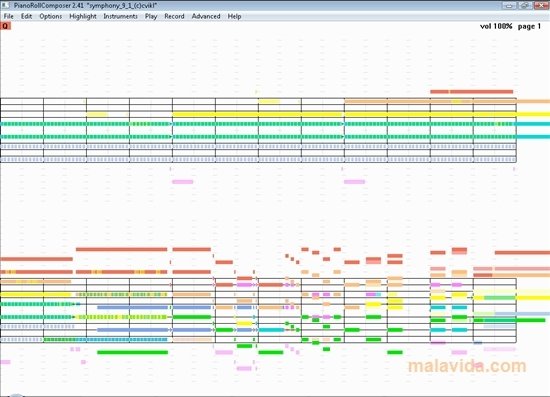
Task: Click the PianoRollComposer app icon in title bar
Action: (6, 5)
